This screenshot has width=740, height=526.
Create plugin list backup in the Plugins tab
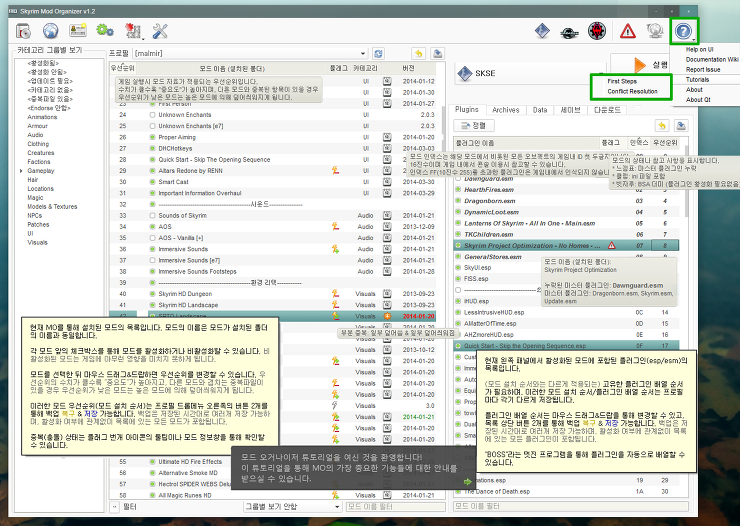pos(681,125)
